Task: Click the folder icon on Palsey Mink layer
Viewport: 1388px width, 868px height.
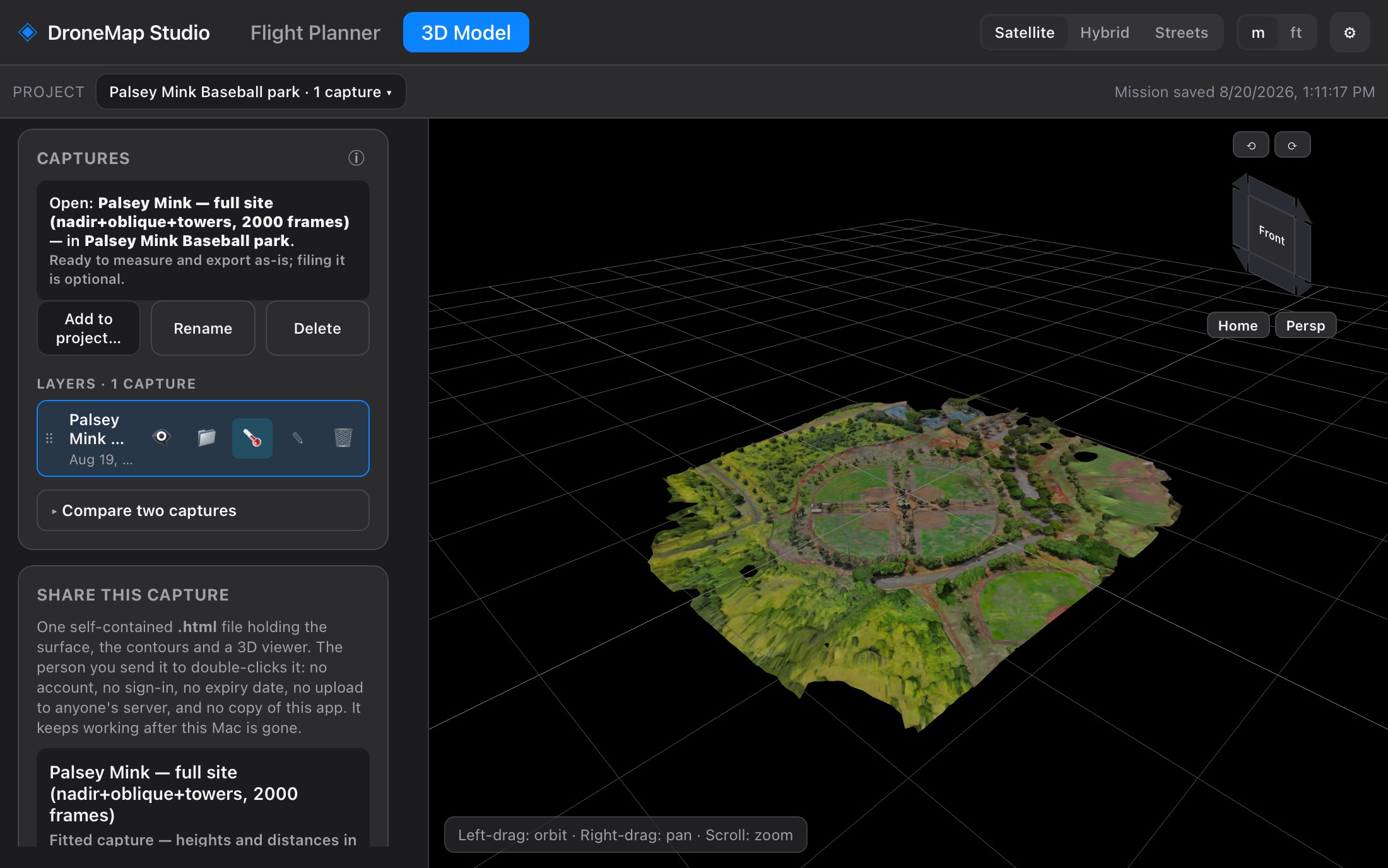Action: tap(206, 437)
